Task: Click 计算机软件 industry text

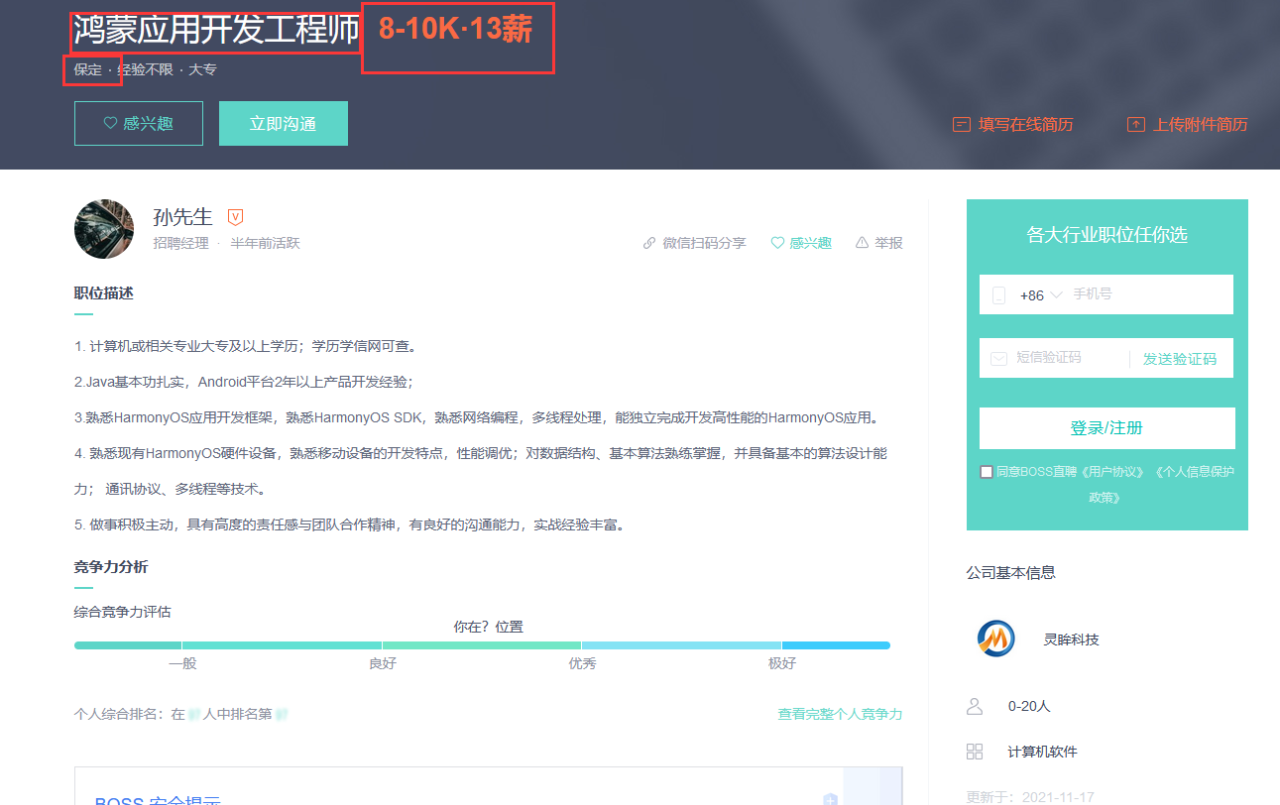Action: point(1043,752)
